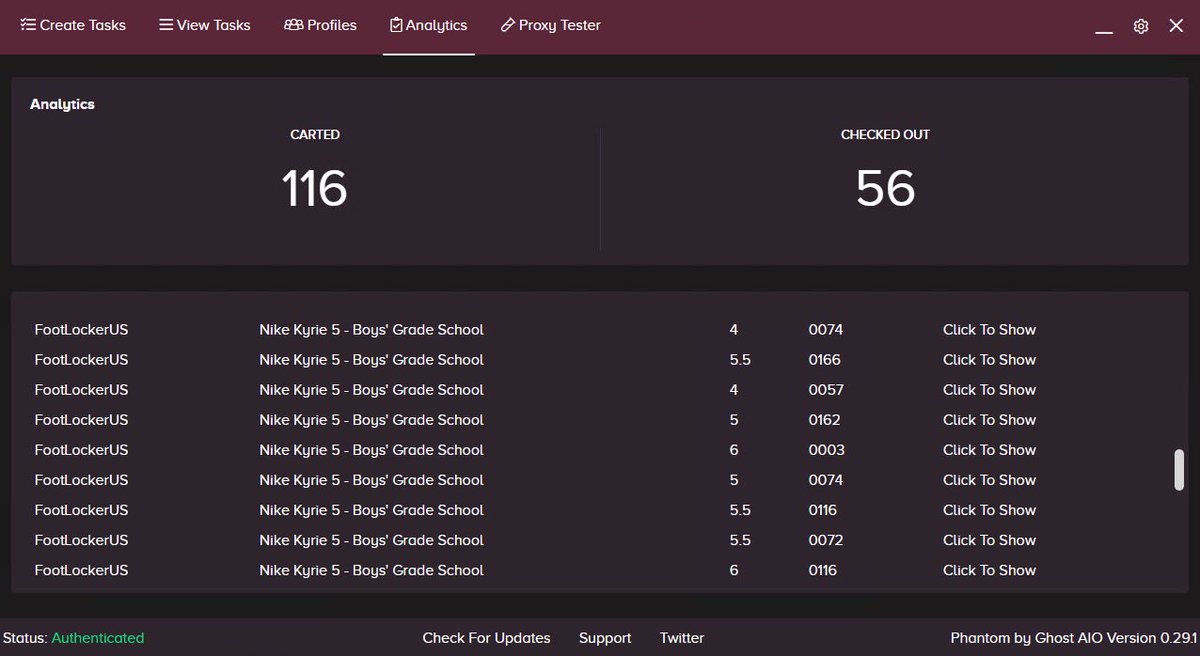This screenshot has height=656, width=1200.
Task: Click To Show for the 0162 row
Action: (x=989, y=420)
